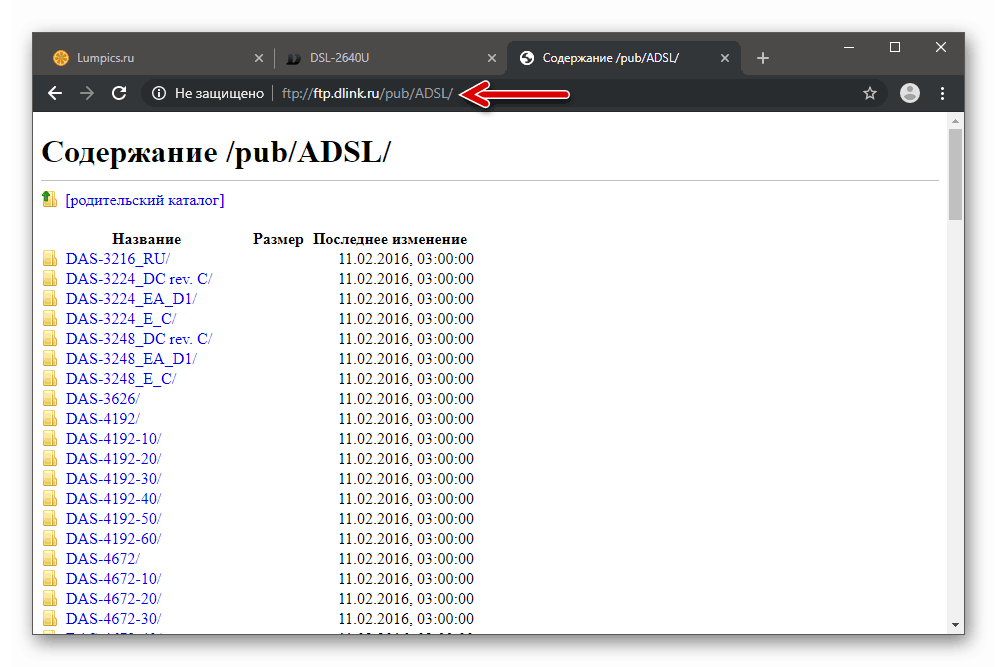This screenshot has height=667, width=997.
Task: Click the 'Название' column header
Action: click(147, 239)
